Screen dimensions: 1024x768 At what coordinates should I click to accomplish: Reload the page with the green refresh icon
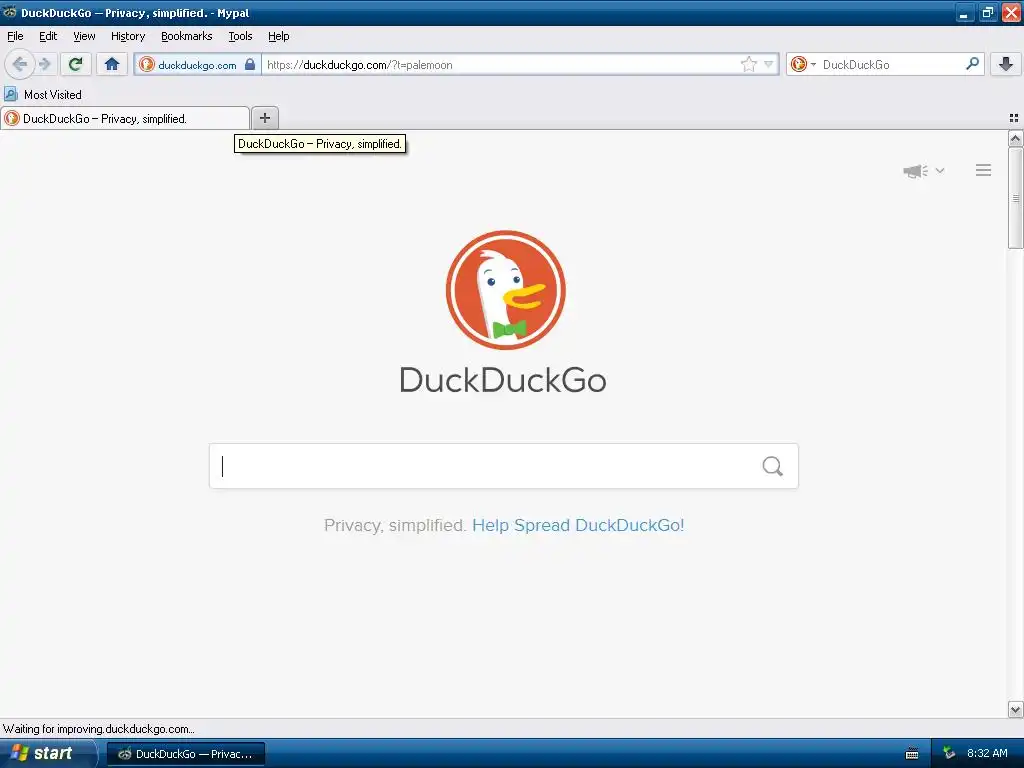tap(76, 64)
